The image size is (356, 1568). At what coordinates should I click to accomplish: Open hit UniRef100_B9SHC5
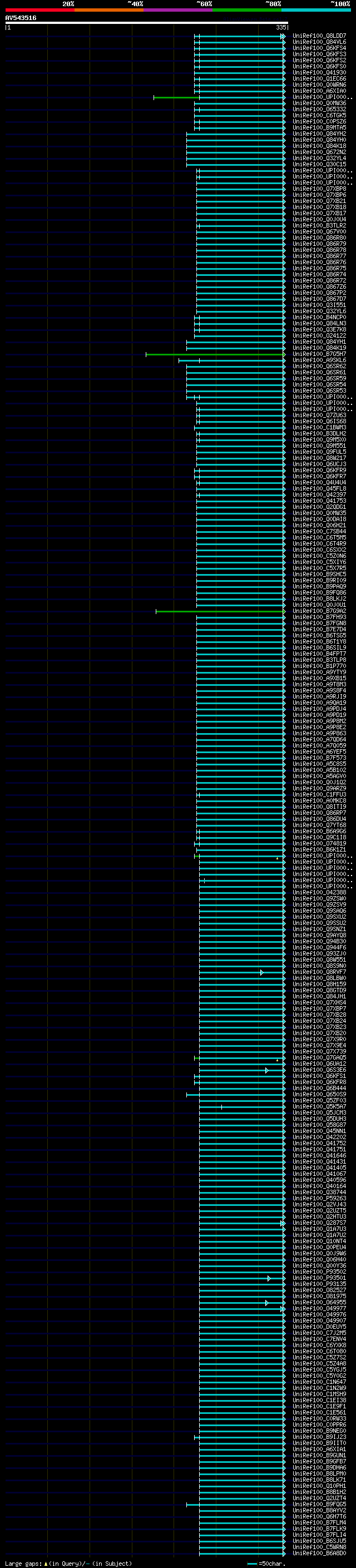tap(319, 574)
